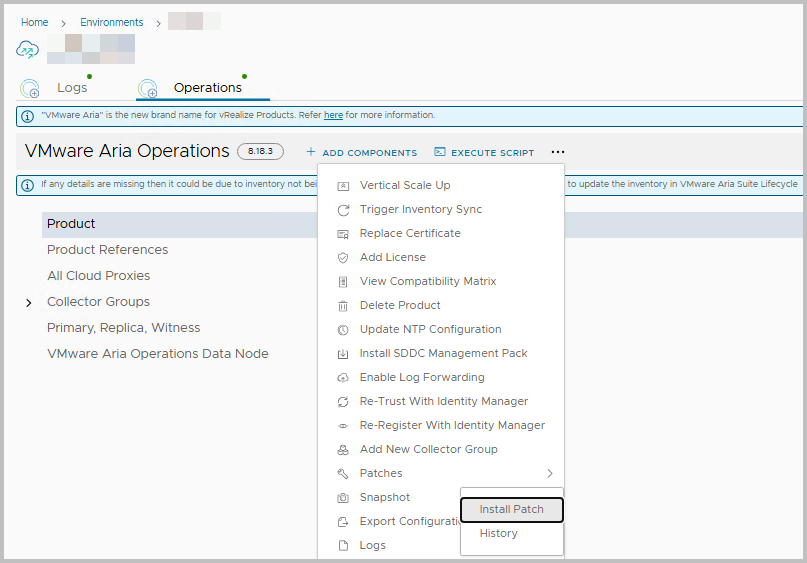Screen dimensions: 807x563
Task: Click the 8.18.3 version badge
Action: tap(260, 152)
